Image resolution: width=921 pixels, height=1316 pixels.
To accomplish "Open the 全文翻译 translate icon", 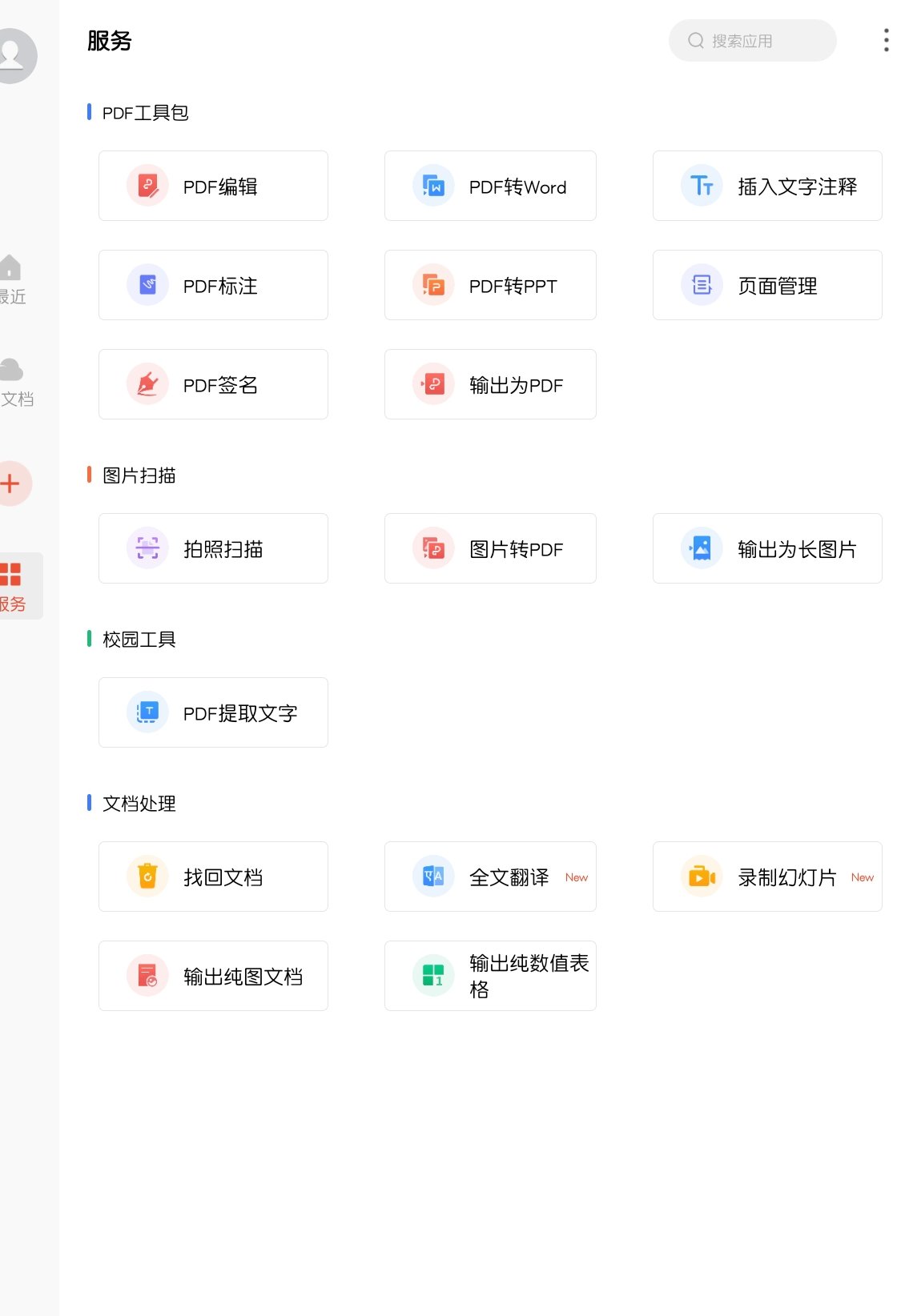I will pyautogui.click(x=433, y=877).
